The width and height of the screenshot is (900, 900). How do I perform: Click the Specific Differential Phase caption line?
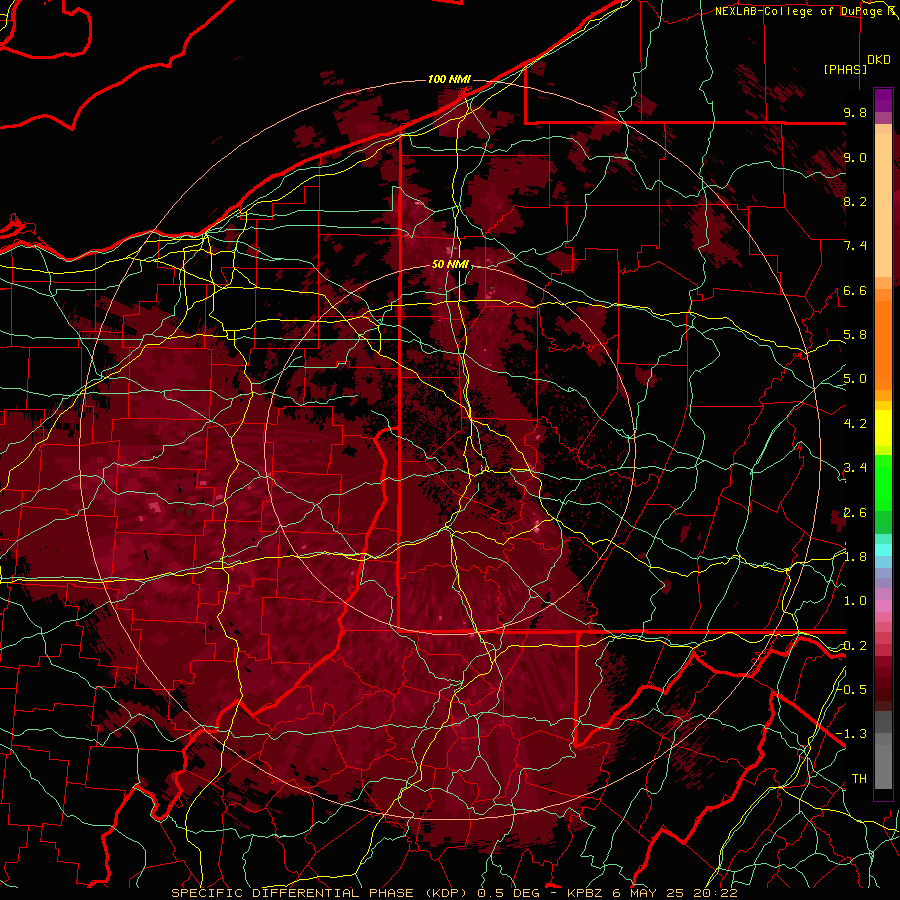[x=455, y=893]
